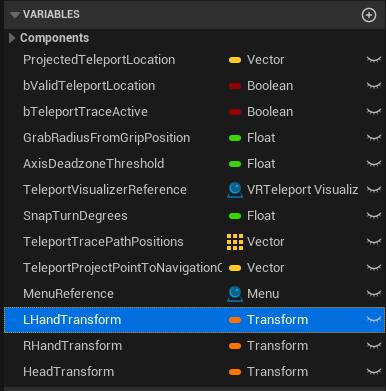Open the Transform type selector for LHandTransform
The image size is (386, 391).
[277, 320]
